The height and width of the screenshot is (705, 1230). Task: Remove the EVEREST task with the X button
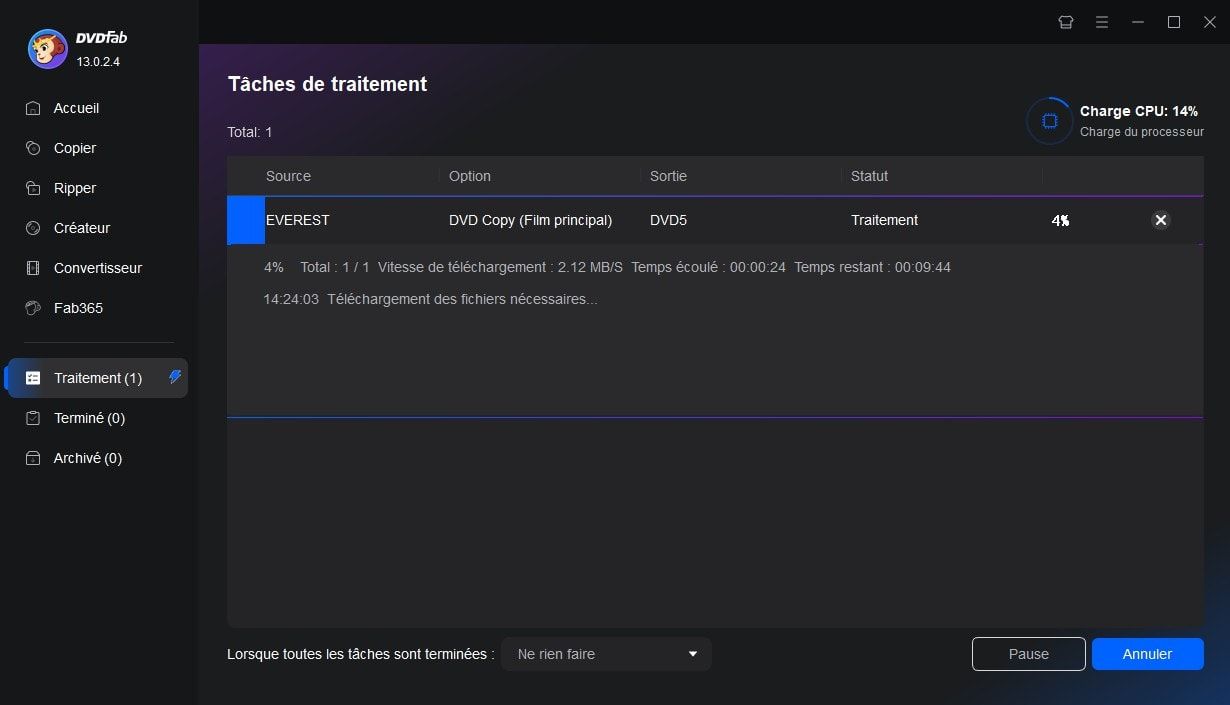(x=1160, y=220)
